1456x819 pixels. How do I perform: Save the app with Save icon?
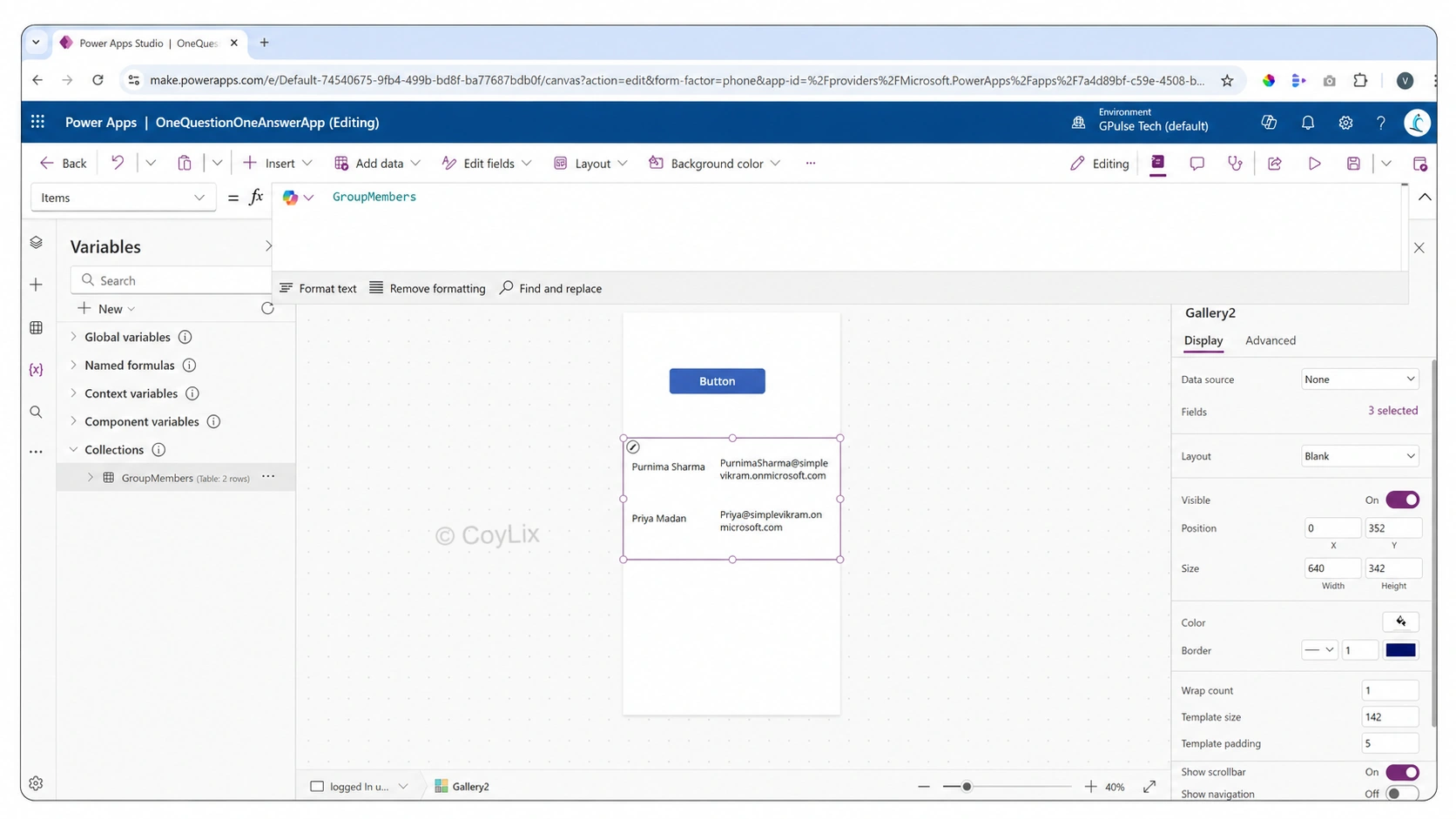click(x=1353, y=164)
